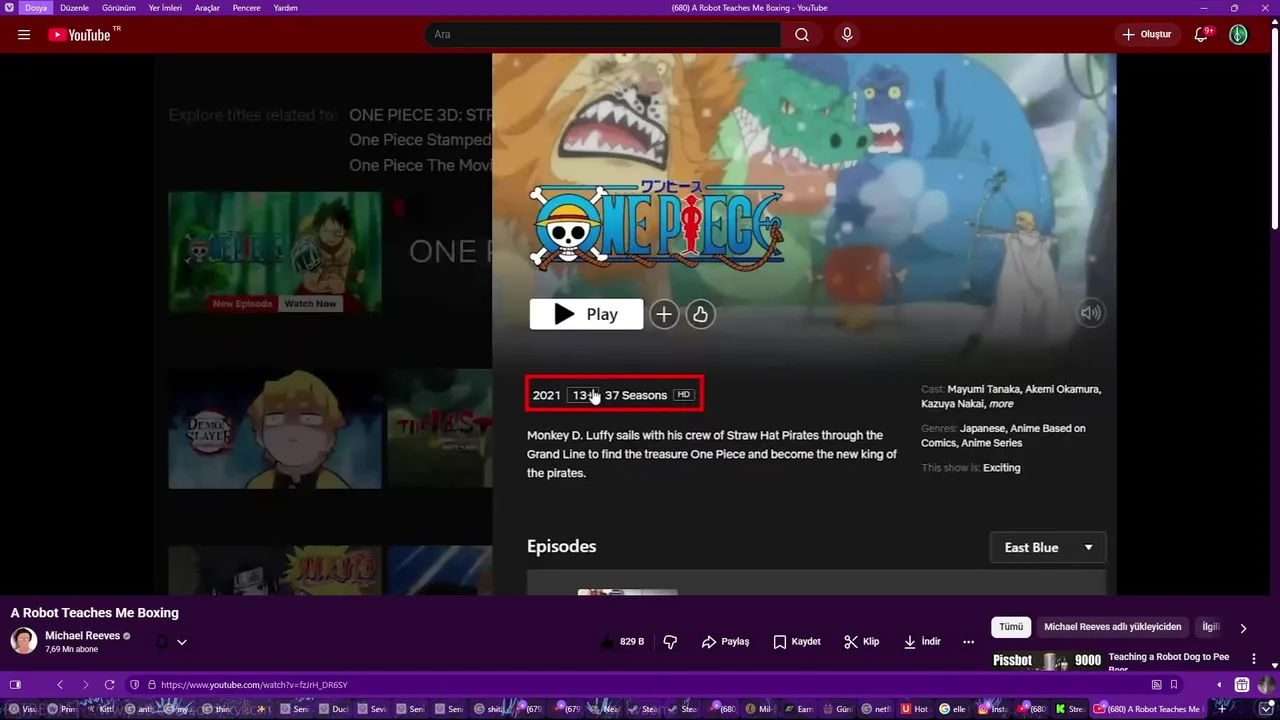The height and width of the screenshot is (720, 1280).
Task: Open Michael Reeves channel avatar
Action: (24, 641)
